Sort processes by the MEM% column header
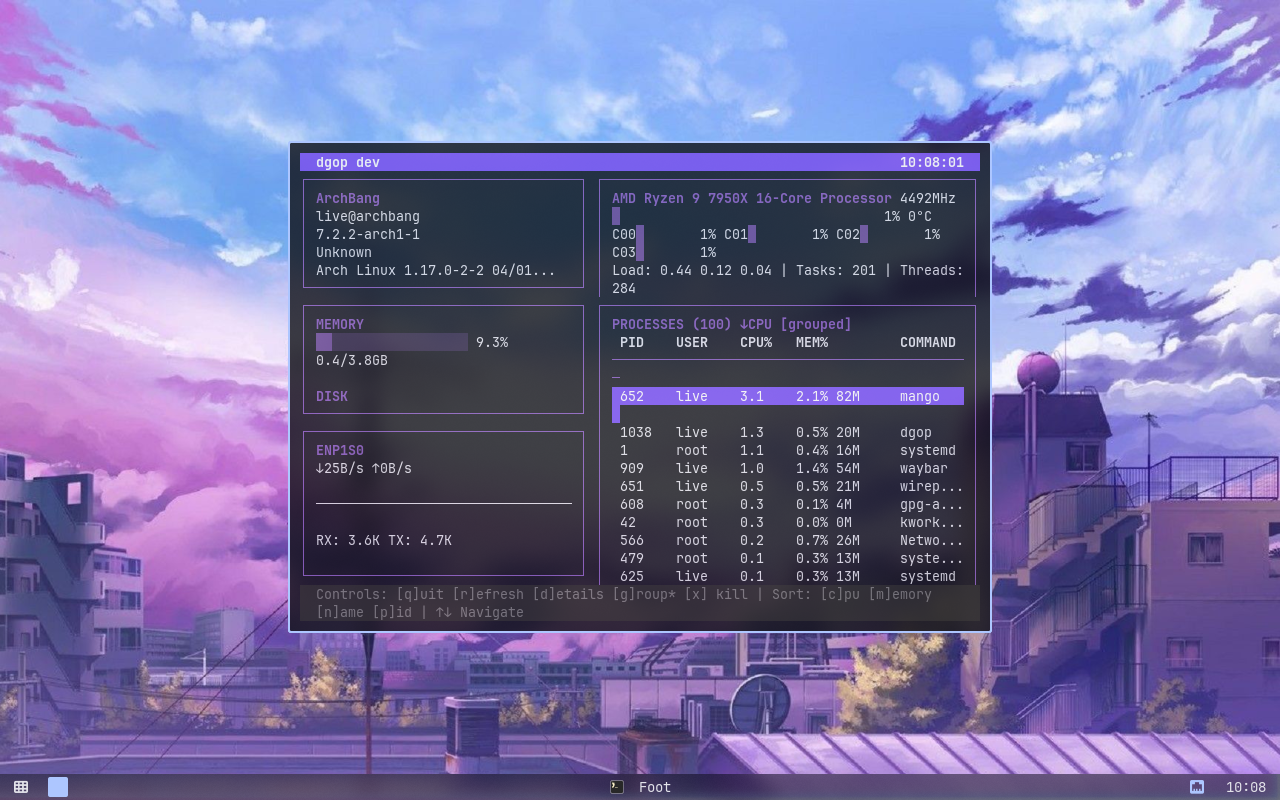Image resolution: width=1280 pixels, height=800 pixels. [812, 342]
